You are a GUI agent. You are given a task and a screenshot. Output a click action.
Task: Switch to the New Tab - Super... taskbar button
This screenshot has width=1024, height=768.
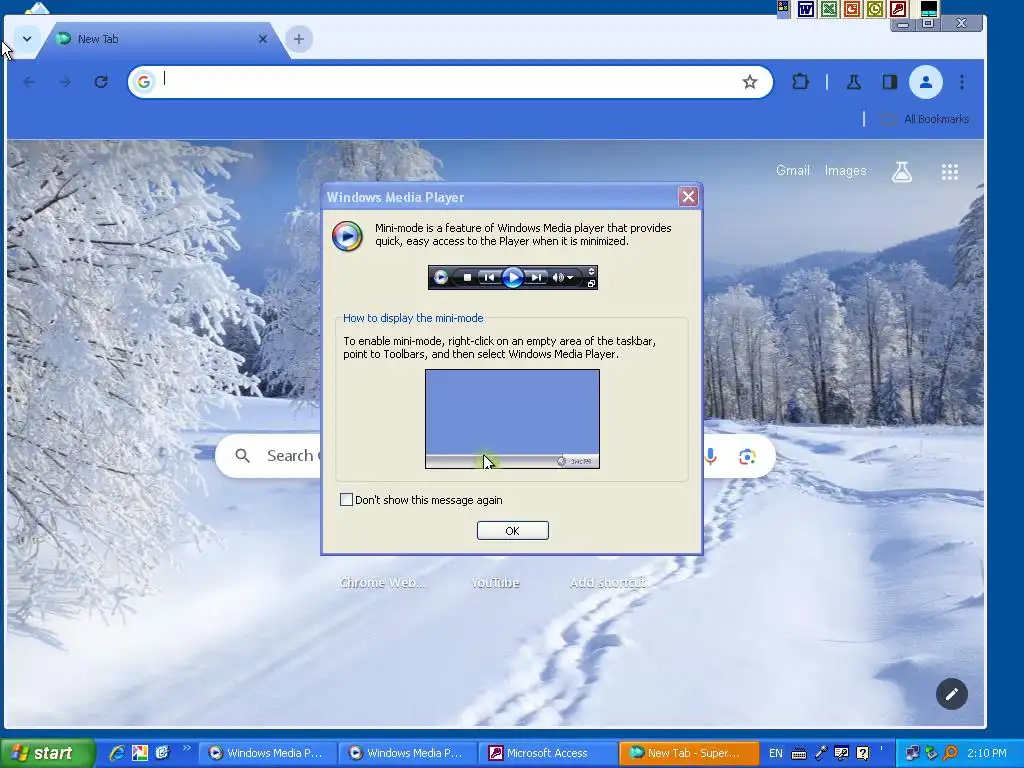(688, 753)
